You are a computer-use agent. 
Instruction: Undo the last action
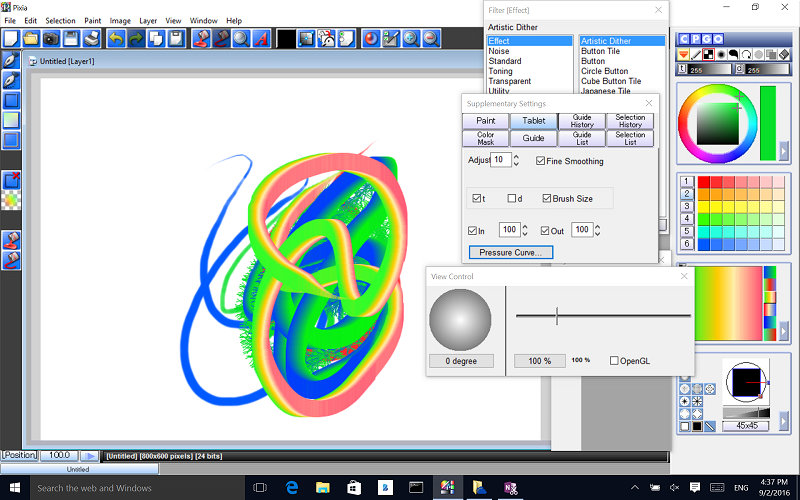116,39
